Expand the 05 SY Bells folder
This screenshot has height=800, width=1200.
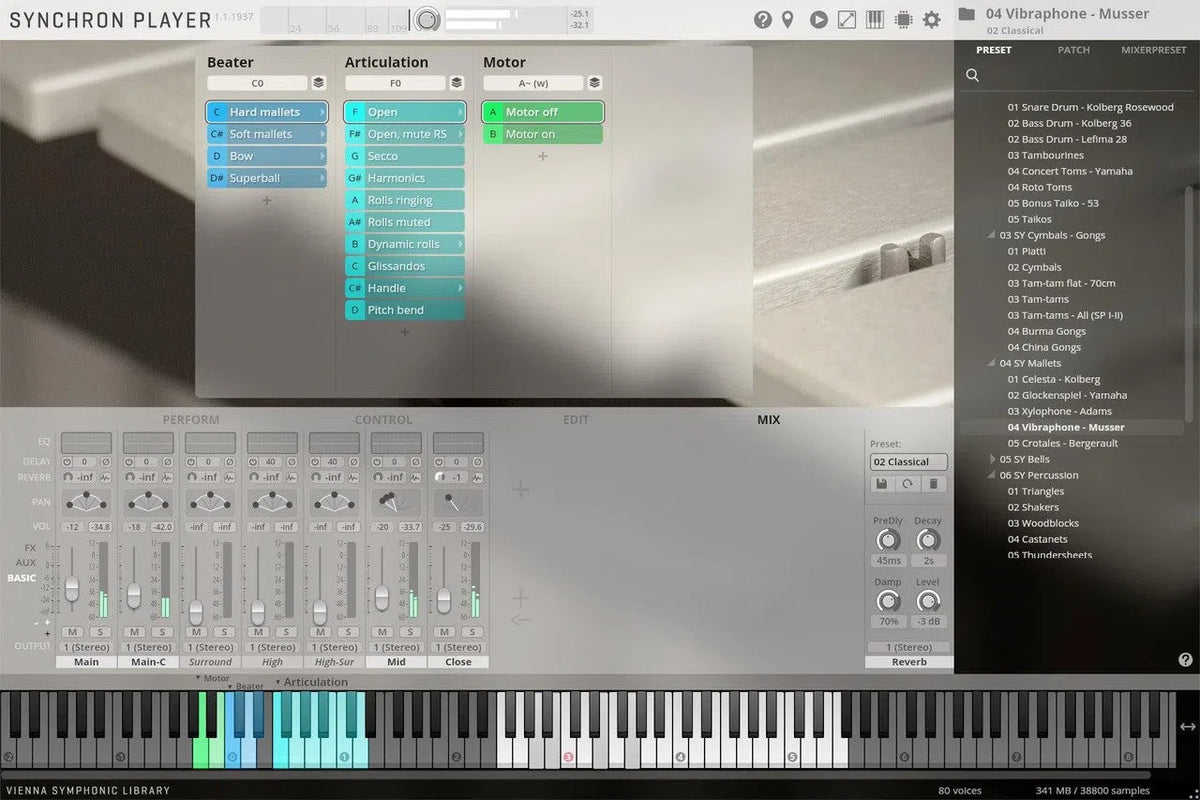[x=993, y=459]
